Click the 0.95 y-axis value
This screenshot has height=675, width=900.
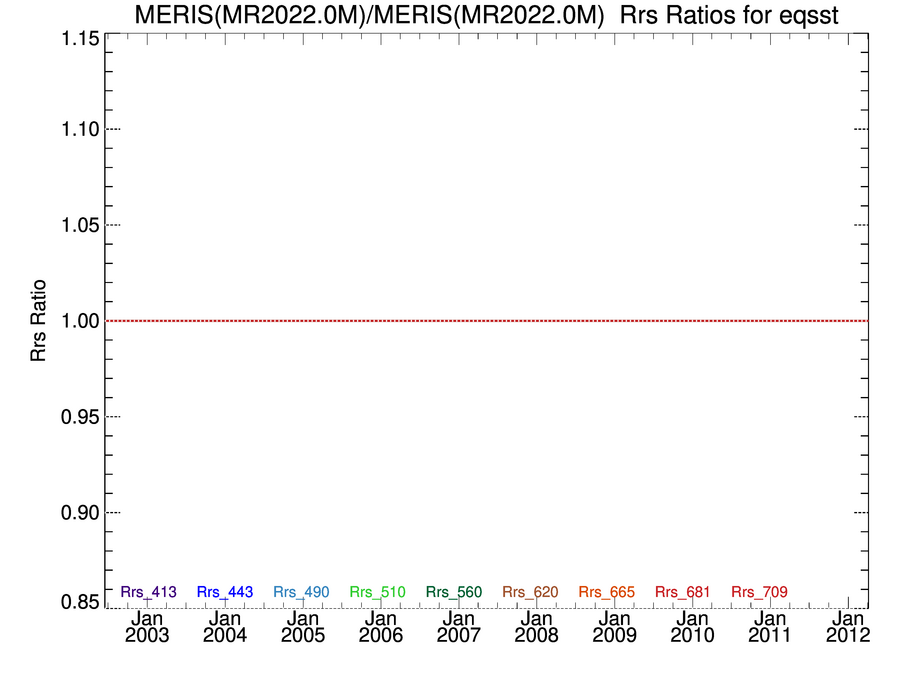pos(80,417)
